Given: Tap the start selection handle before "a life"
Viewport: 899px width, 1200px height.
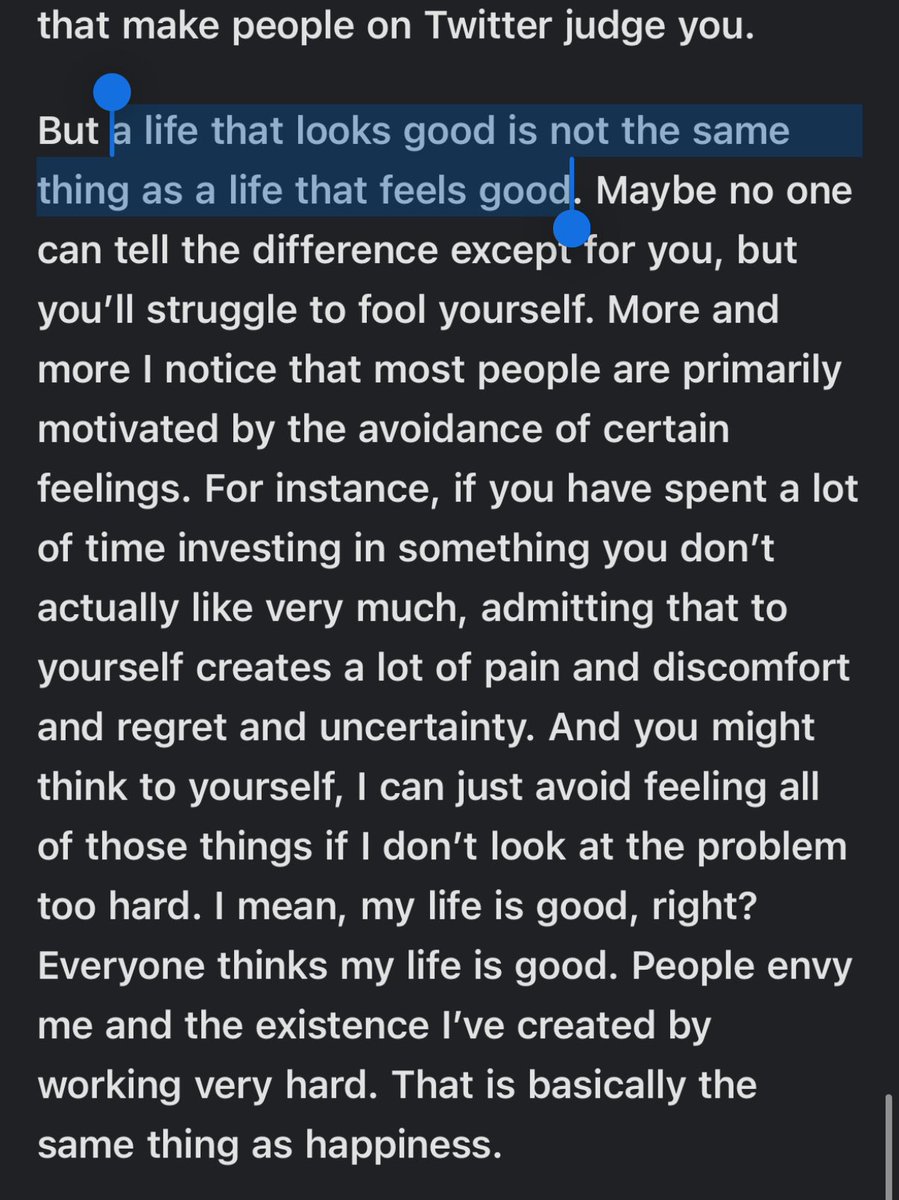Looking at the screenshot, I should (x=112, y=95).
